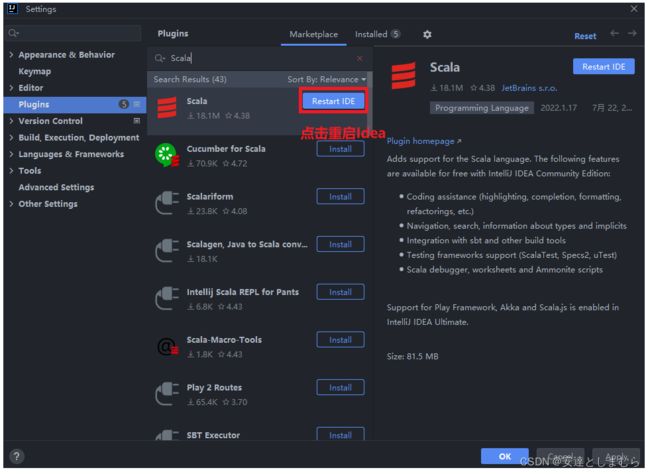The height and width of the screenshot is (474, 650).
Task: Install the SBT Executor plugin
Action: tap(340, 435)
